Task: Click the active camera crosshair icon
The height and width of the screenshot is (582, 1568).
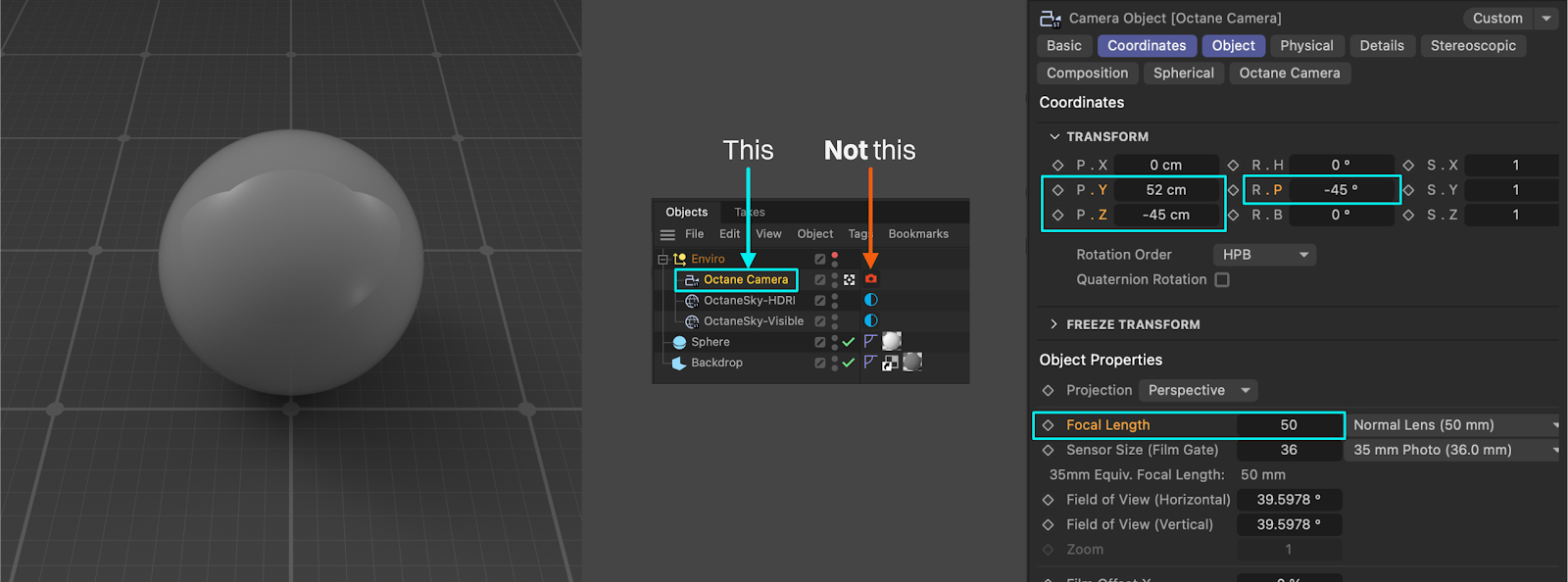Action: click(849, 279)
